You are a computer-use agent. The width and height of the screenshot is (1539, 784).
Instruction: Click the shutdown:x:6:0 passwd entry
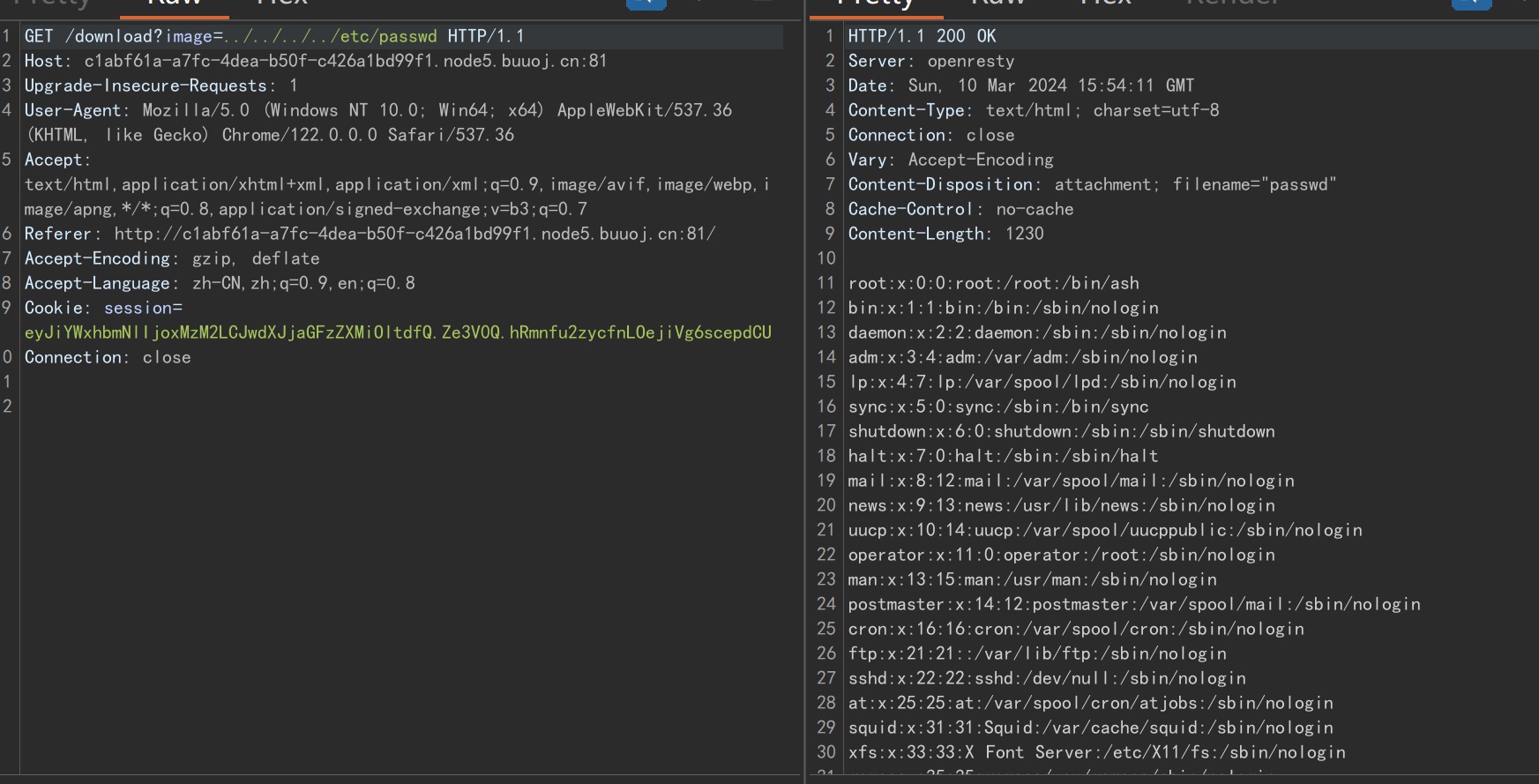(x=1062, y=431)
